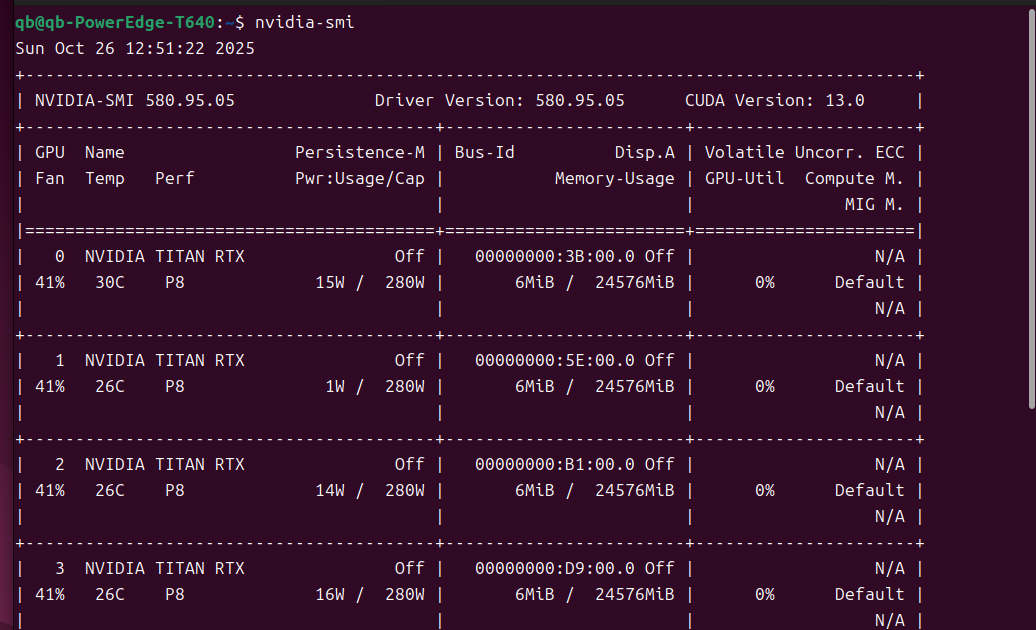Click the 'Bus-Id' column header
1036x630 pixels.
484,153
